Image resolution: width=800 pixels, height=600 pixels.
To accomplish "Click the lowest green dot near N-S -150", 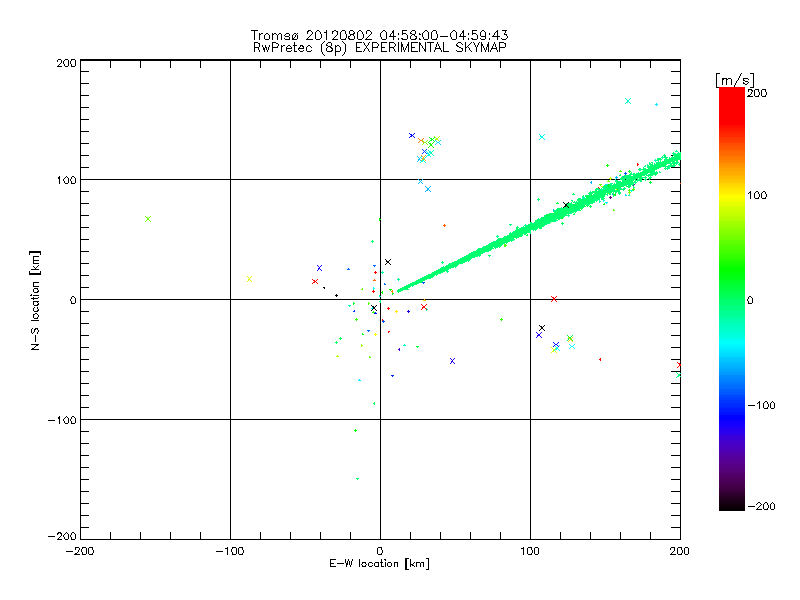I will pyautogui.click(x=357, y=479).
